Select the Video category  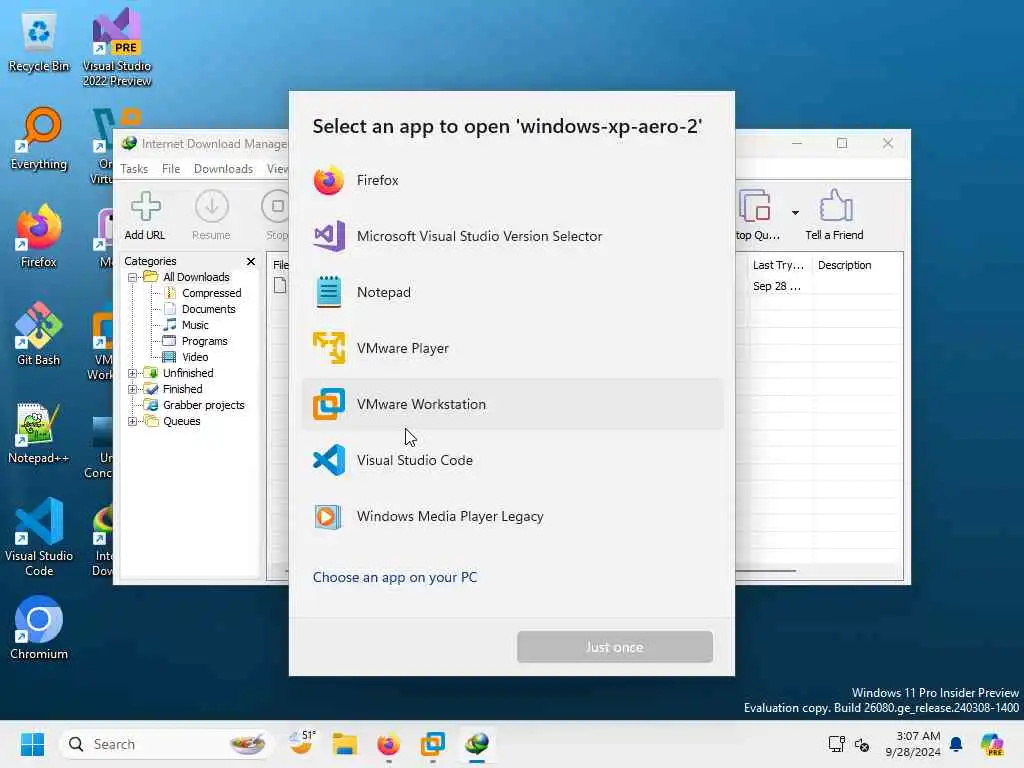click(195, 357)
